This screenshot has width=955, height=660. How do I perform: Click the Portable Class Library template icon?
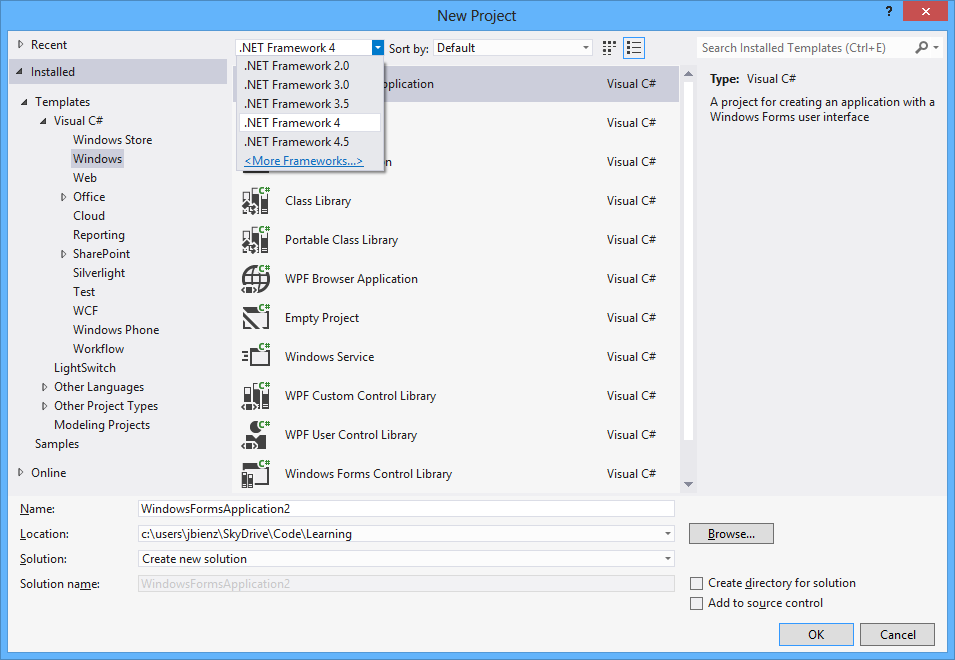pos(256,240)
